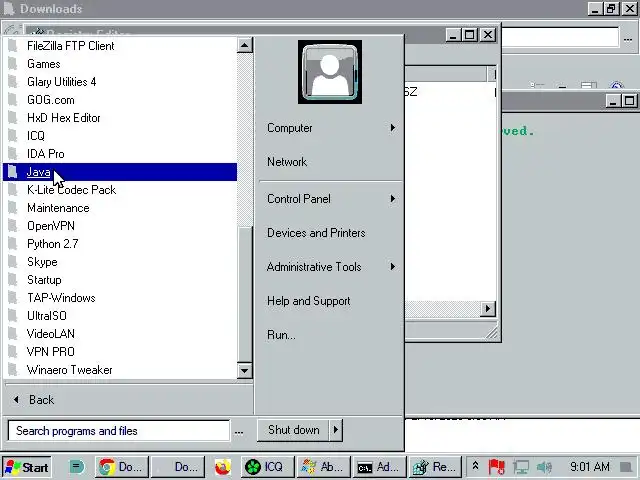Image resolution: width=640 pixels, height=480 pixels.
Task: Click the folder icon beside Games
Action: tap(13, 64)
